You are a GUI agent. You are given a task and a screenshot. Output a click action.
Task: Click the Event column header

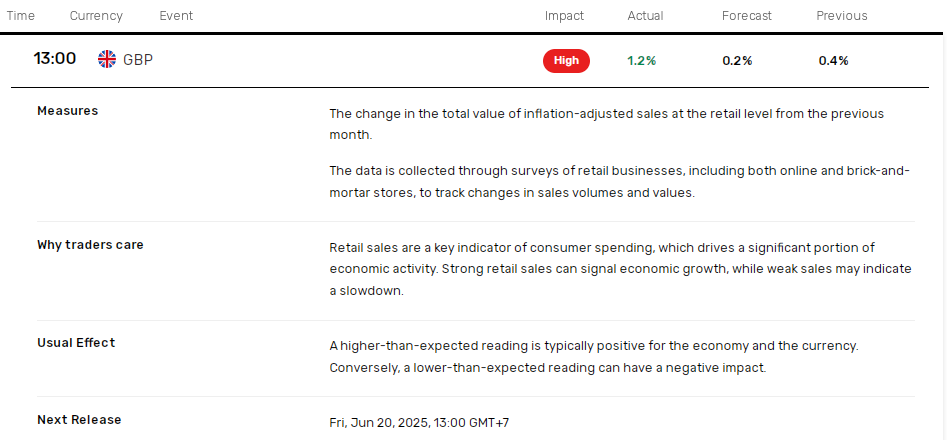point(176,16)
